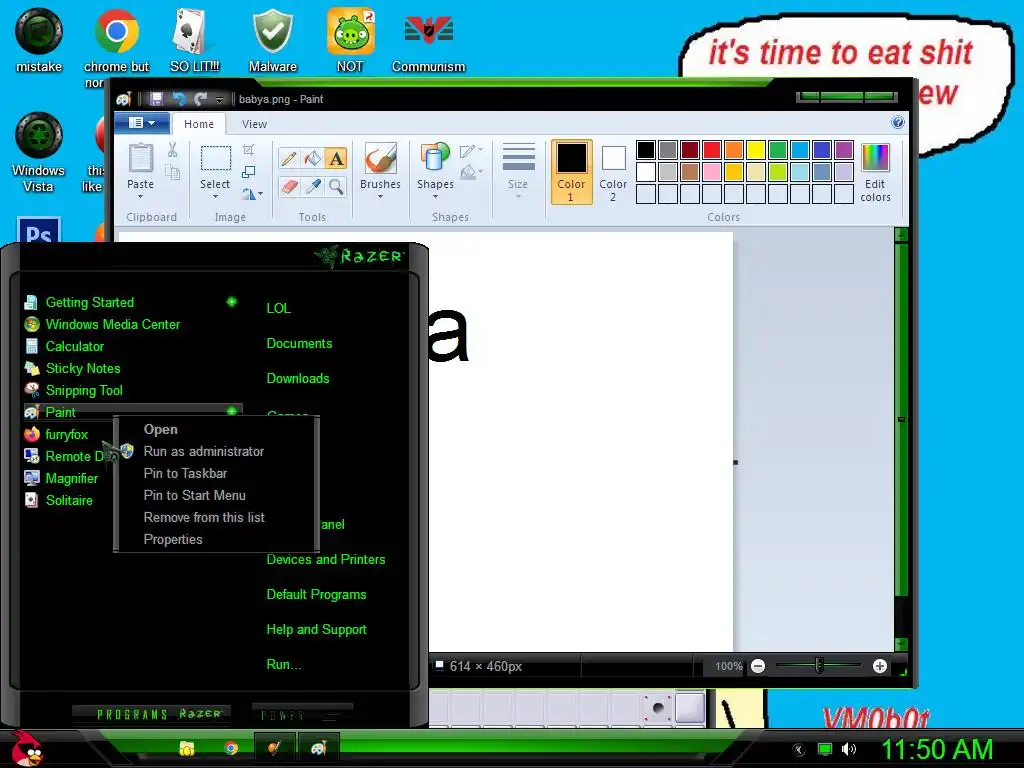Select the Fill with color bucket tool
Image resolution: width=1024 pixels, height=768 pixels.
tap(313, 159)
